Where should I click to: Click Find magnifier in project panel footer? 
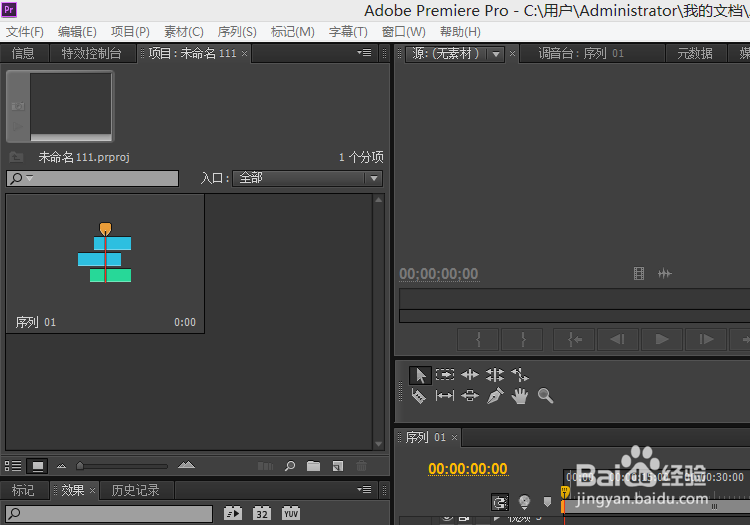290,466
